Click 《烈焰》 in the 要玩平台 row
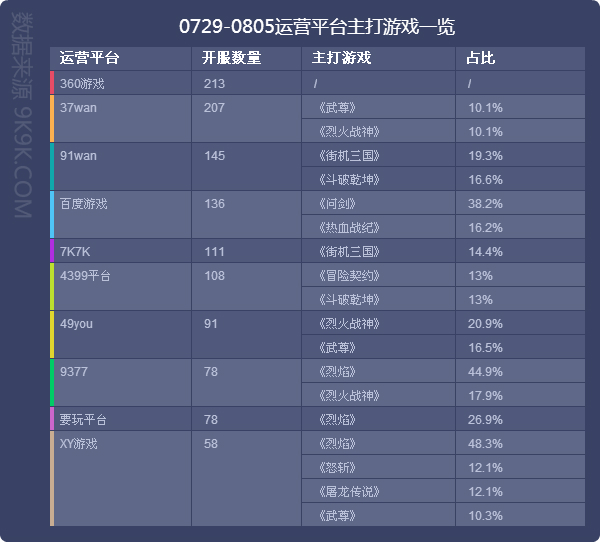Image resolution: width=600 pixels, height=542 pixels. tap(337, 420)
